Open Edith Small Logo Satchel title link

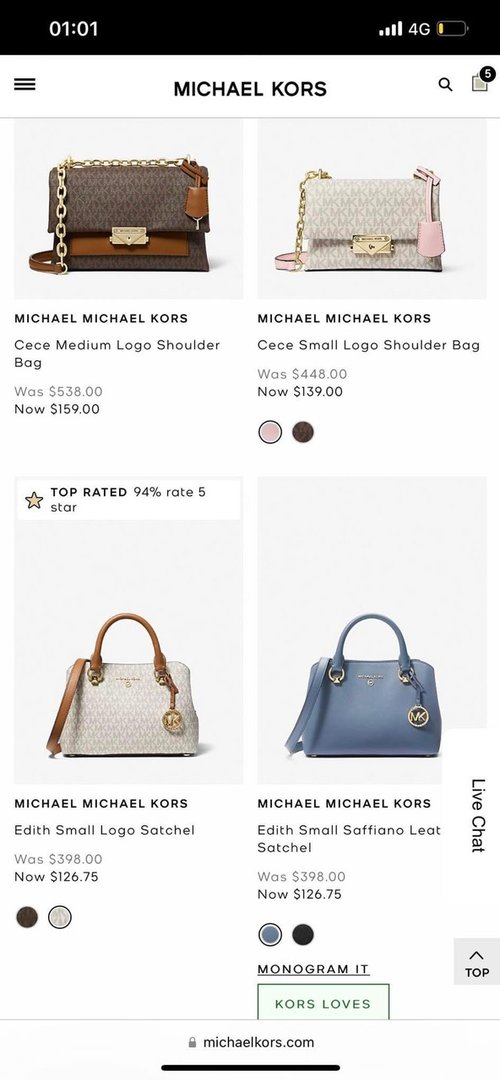(105, 830)
